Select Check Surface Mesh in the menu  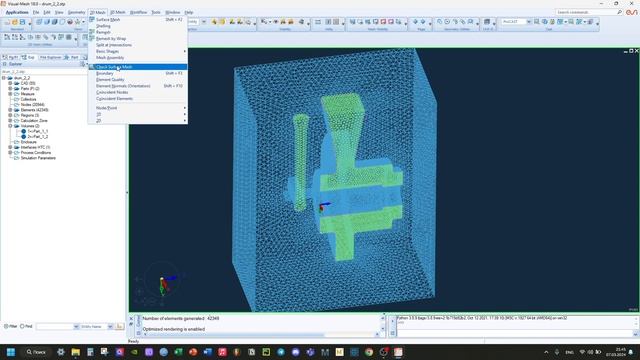[138, 67]
